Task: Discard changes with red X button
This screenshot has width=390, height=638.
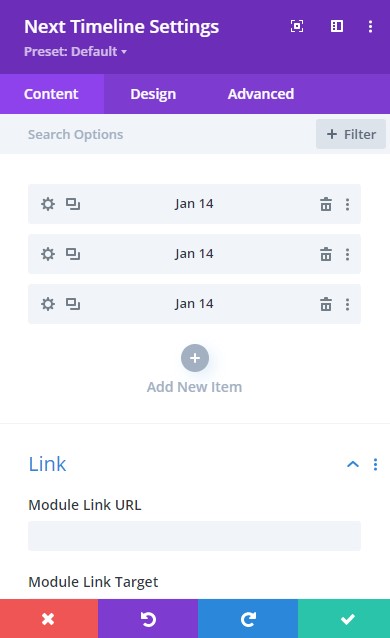Action: coord(49,618)
